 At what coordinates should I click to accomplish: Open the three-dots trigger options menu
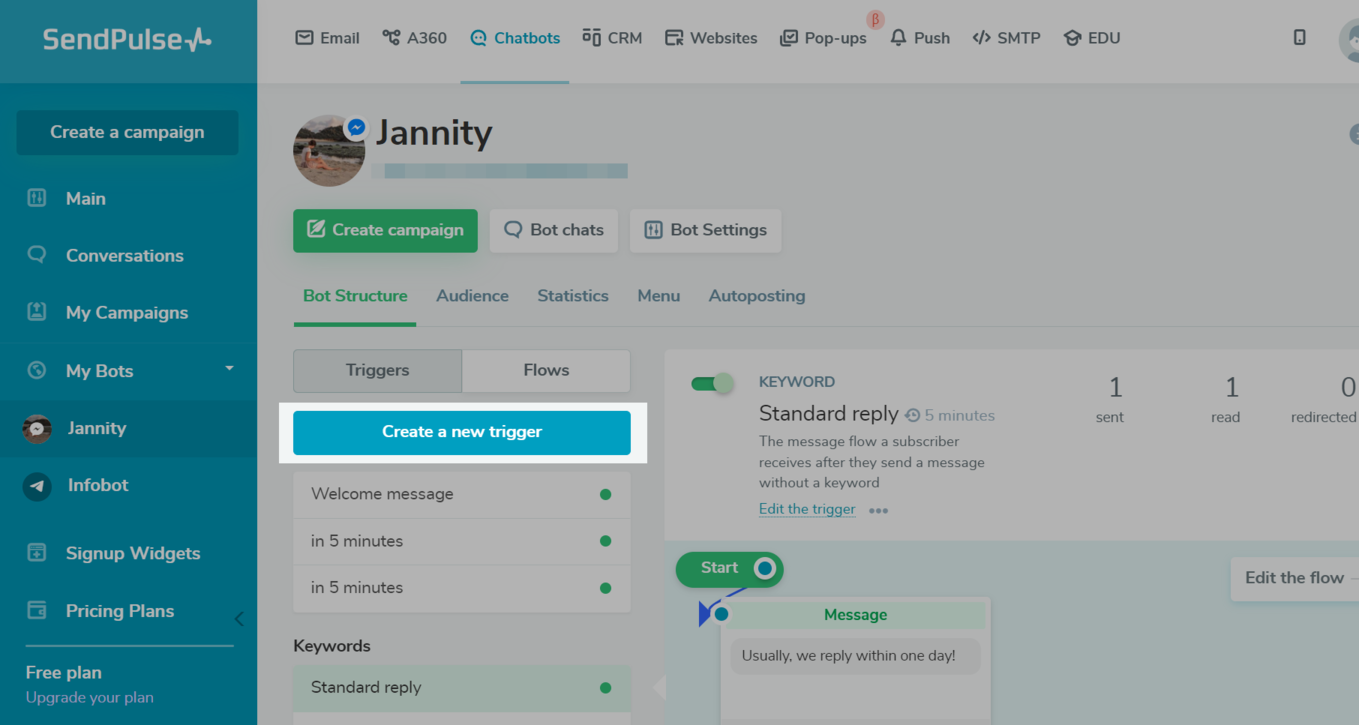[878, 510]
